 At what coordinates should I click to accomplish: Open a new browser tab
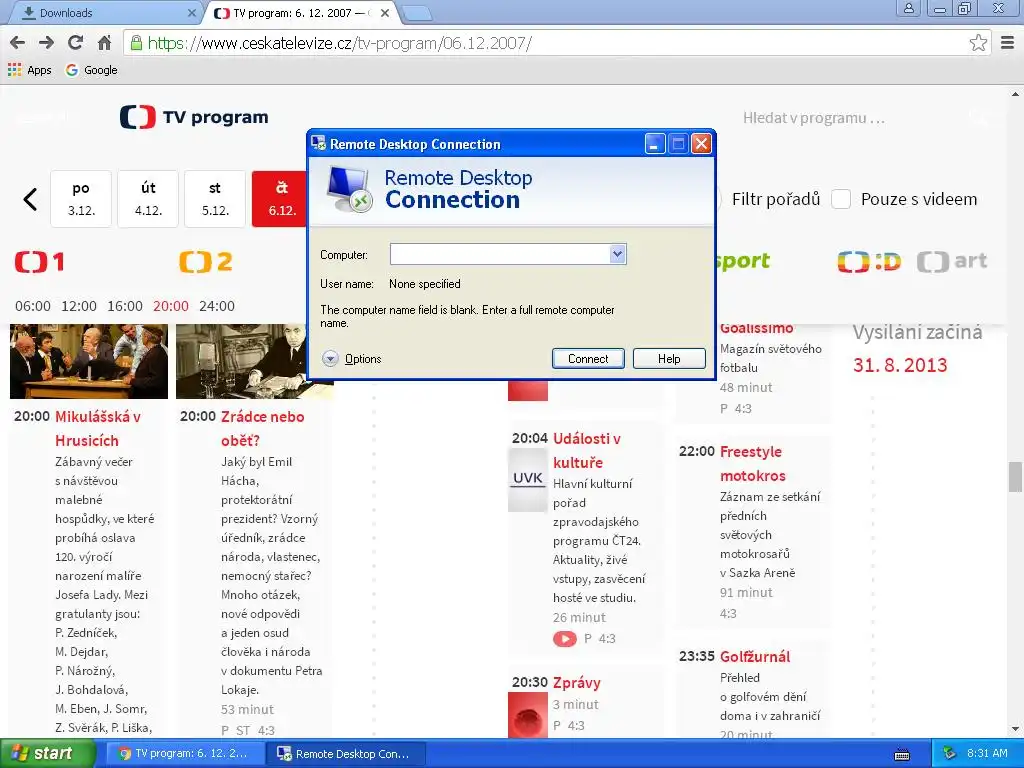416,12
